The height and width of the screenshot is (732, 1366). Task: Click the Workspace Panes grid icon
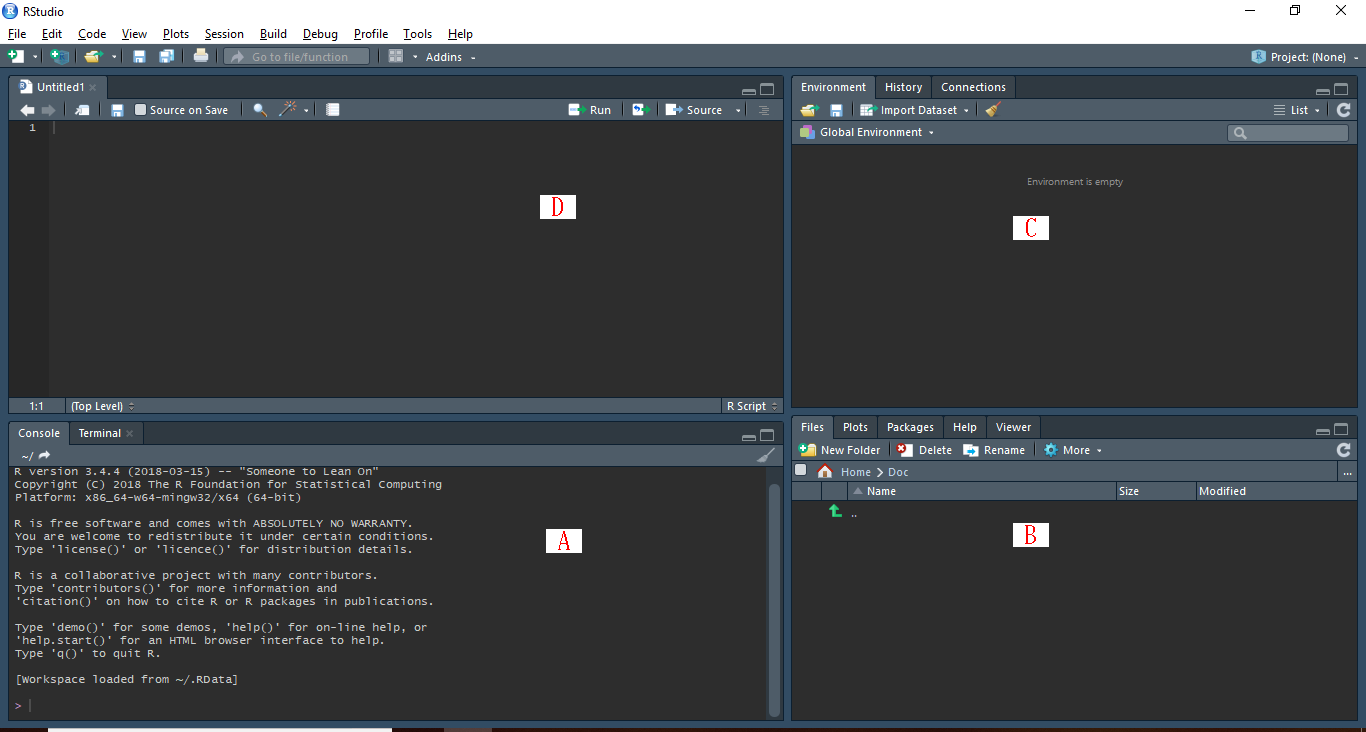(396, 57)
